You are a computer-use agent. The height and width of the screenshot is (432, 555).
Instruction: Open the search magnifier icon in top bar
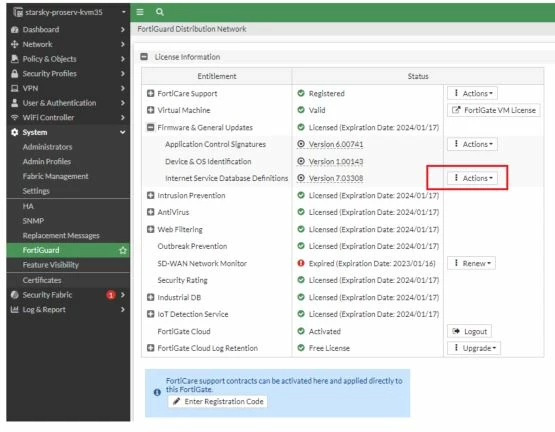(160, 12)
